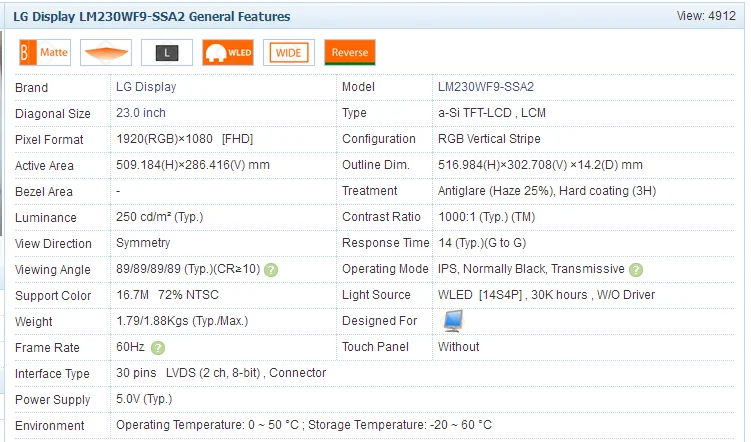Click the 'Touch Panel' row label
The image size is (751, 442).
point(375,347)
